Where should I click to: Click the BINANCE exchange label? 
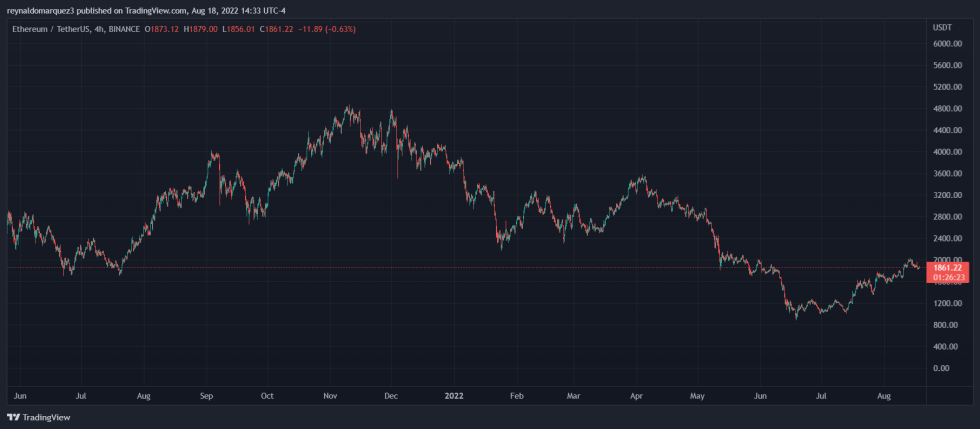124,29
